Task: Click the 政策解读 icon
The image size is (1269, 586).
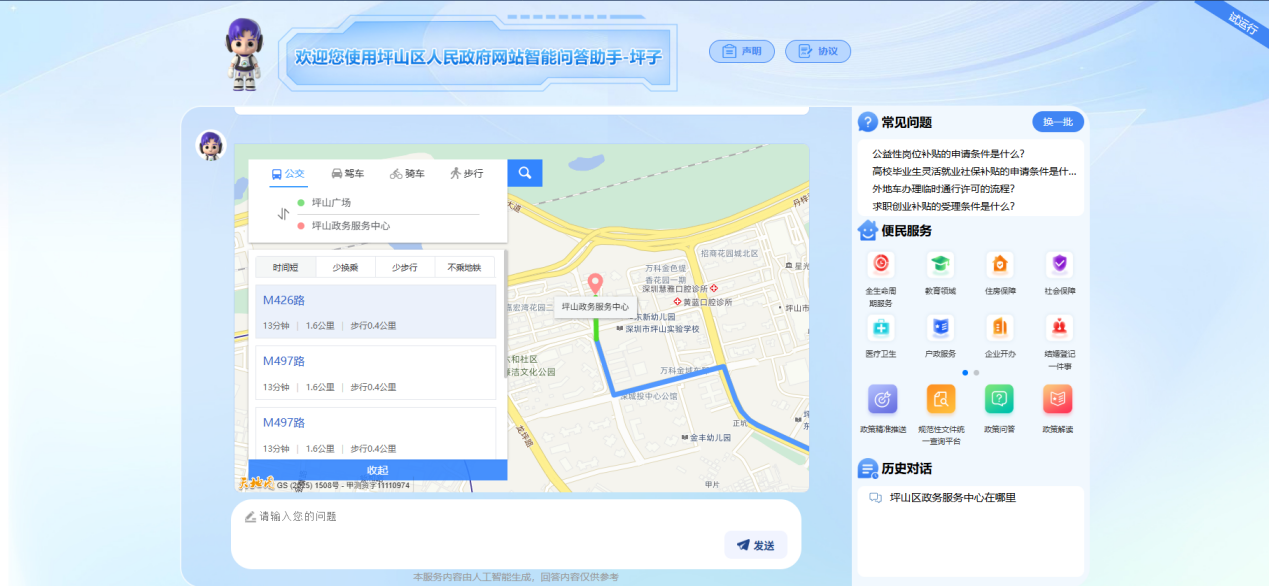Action: (x=1057, y=399)
